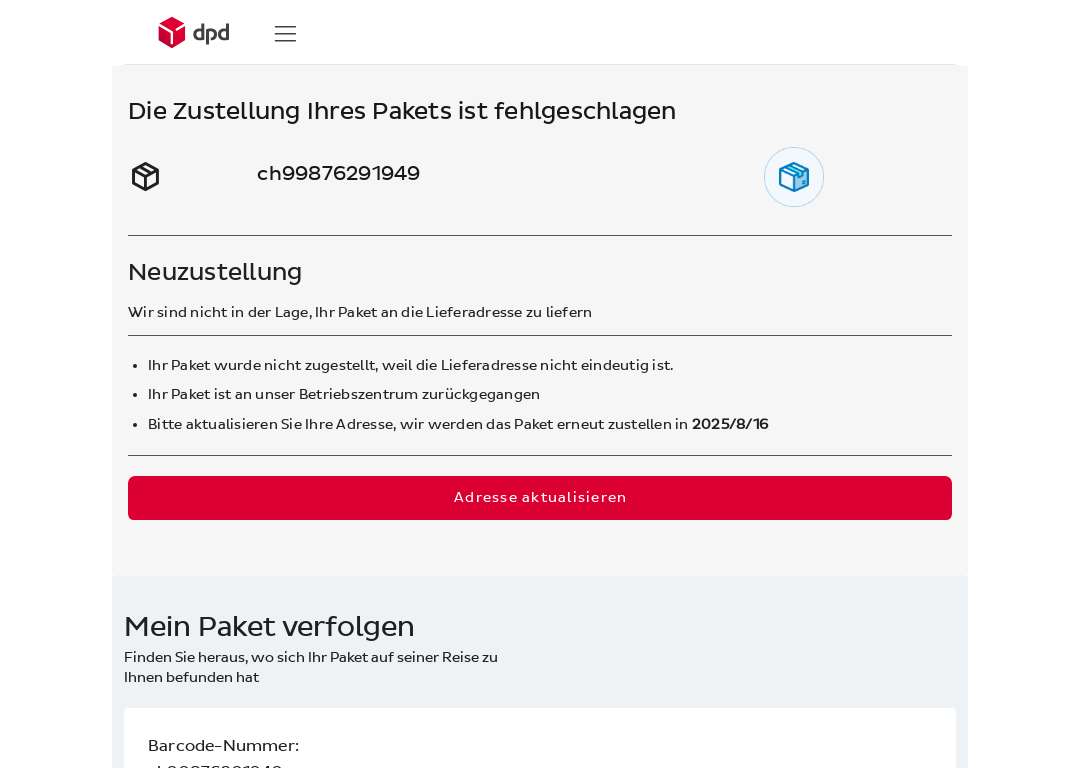The image size is (1080, 768).
Task: Open the hamburger navigation menu
Action: 285,34
